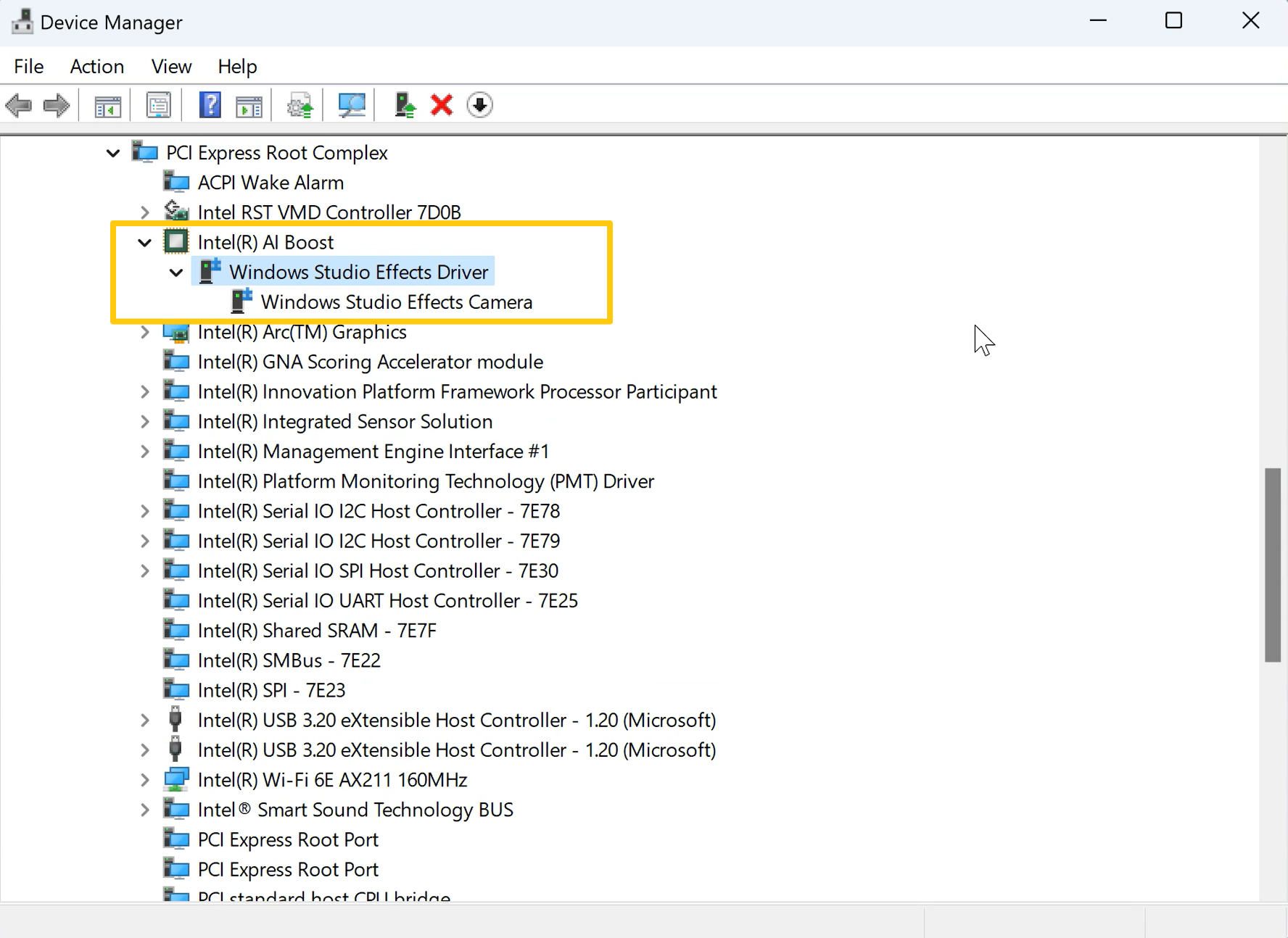1288x938 pixels.
Task: Collapse the Windows Studio Effects Driver node
Action: click(176, 273)
